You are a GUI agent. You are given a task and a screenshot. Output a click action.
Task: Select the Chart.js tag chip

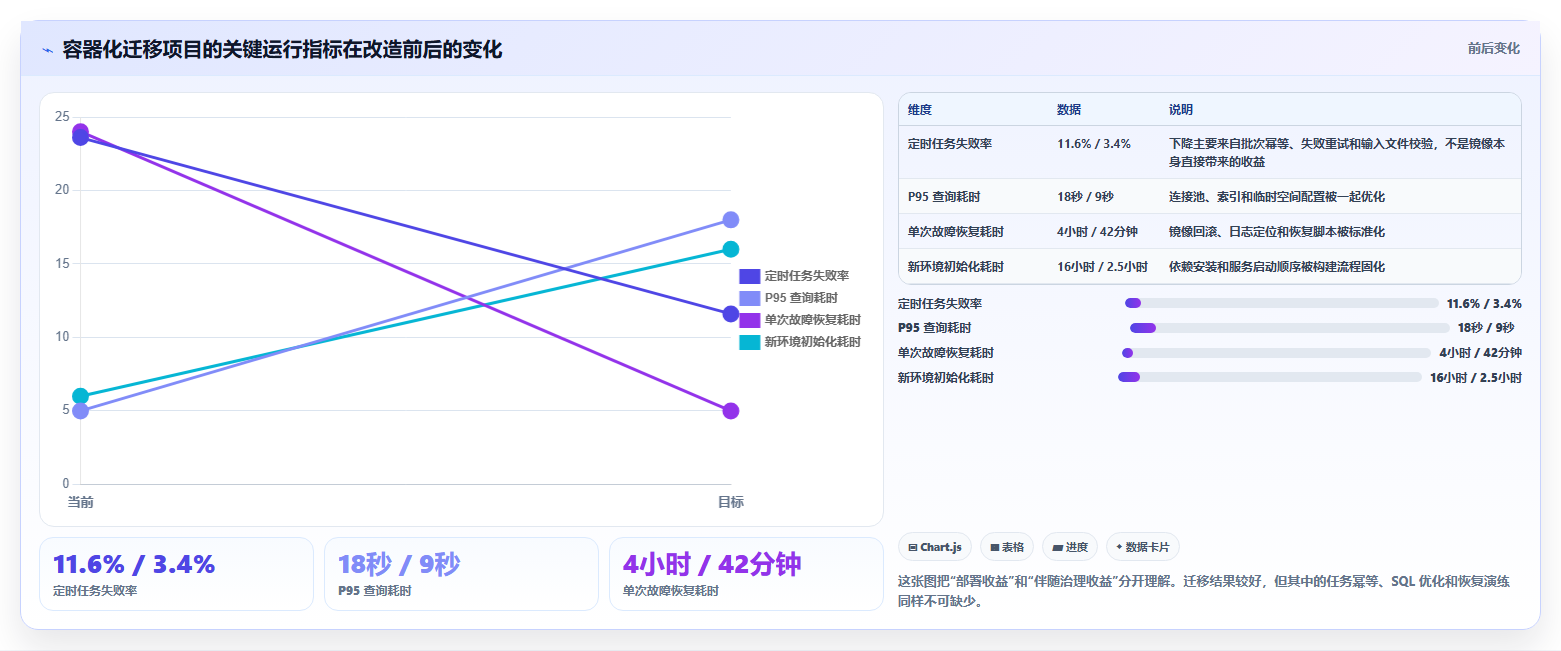(935, 547)
